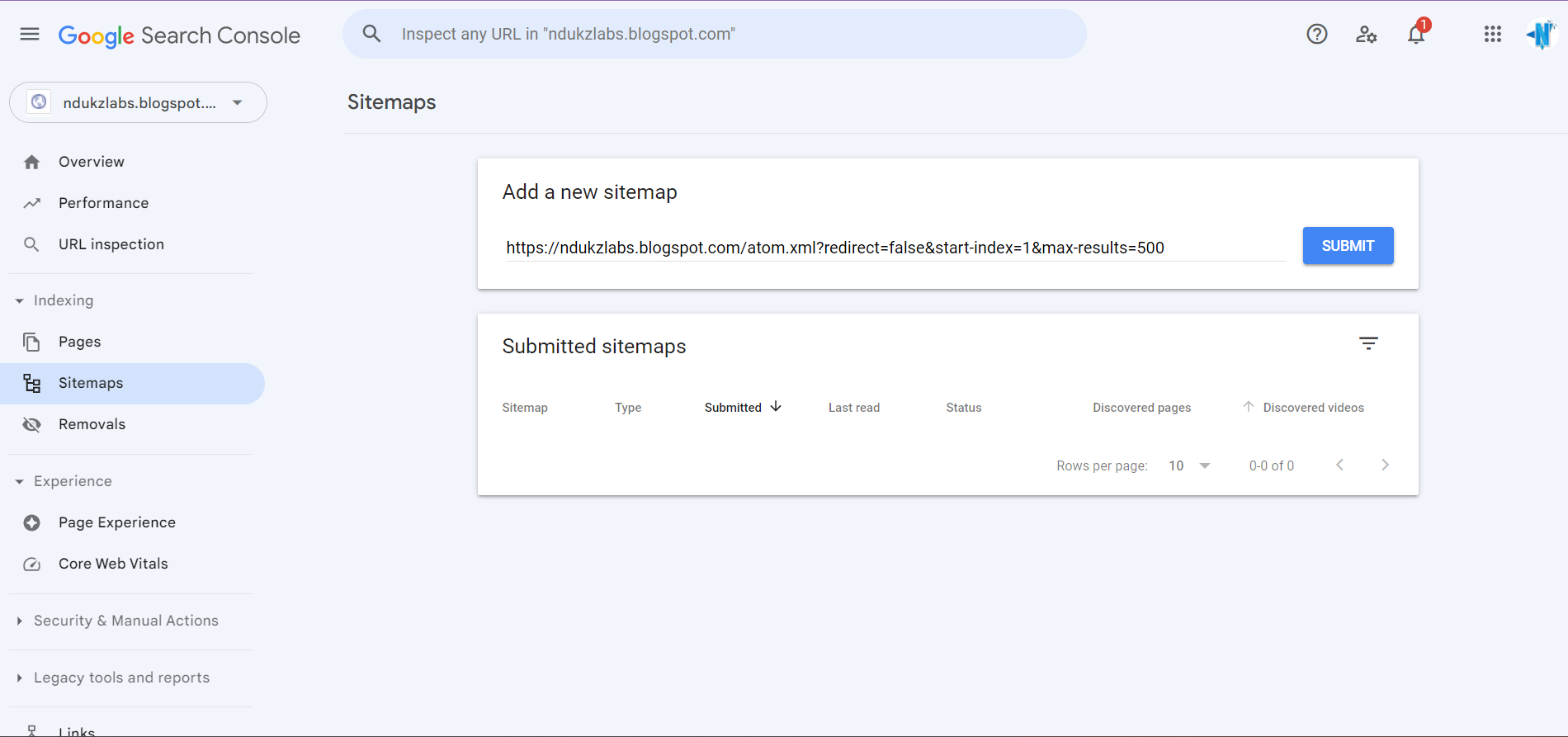Open the hamburger main menu
The image size is (1568, 737).
click(30, 34)
